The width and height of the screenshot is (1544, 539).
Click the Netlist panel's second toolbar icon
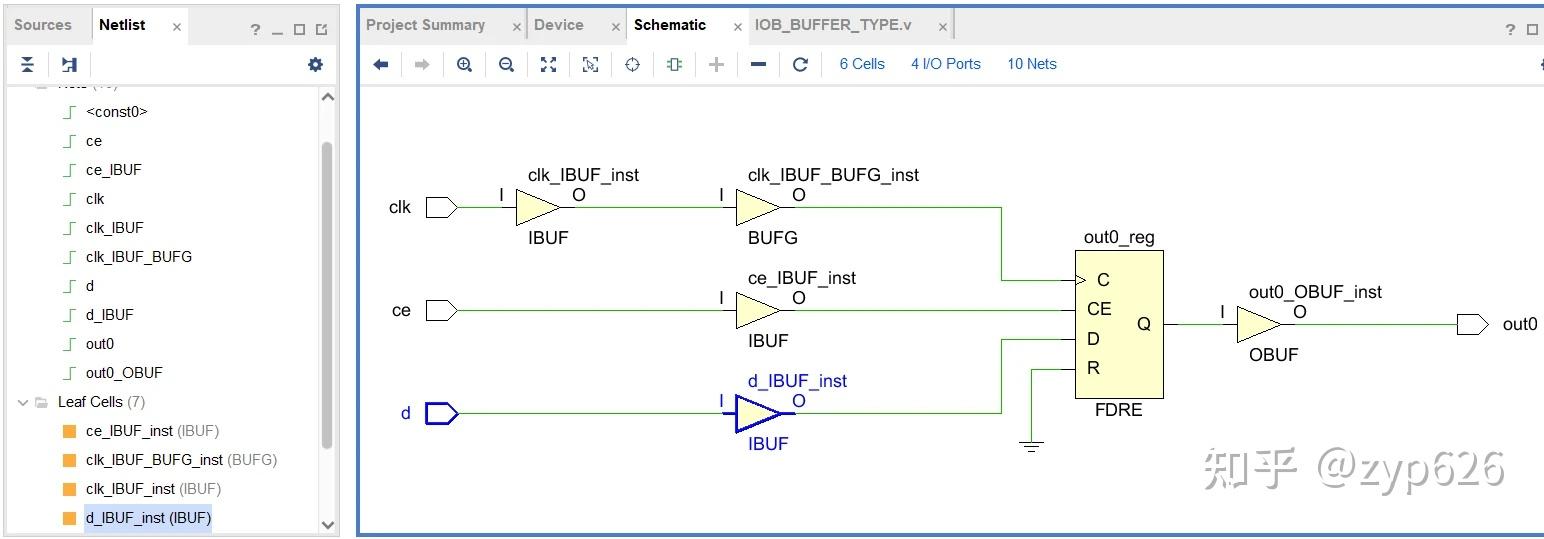point(69,65)
